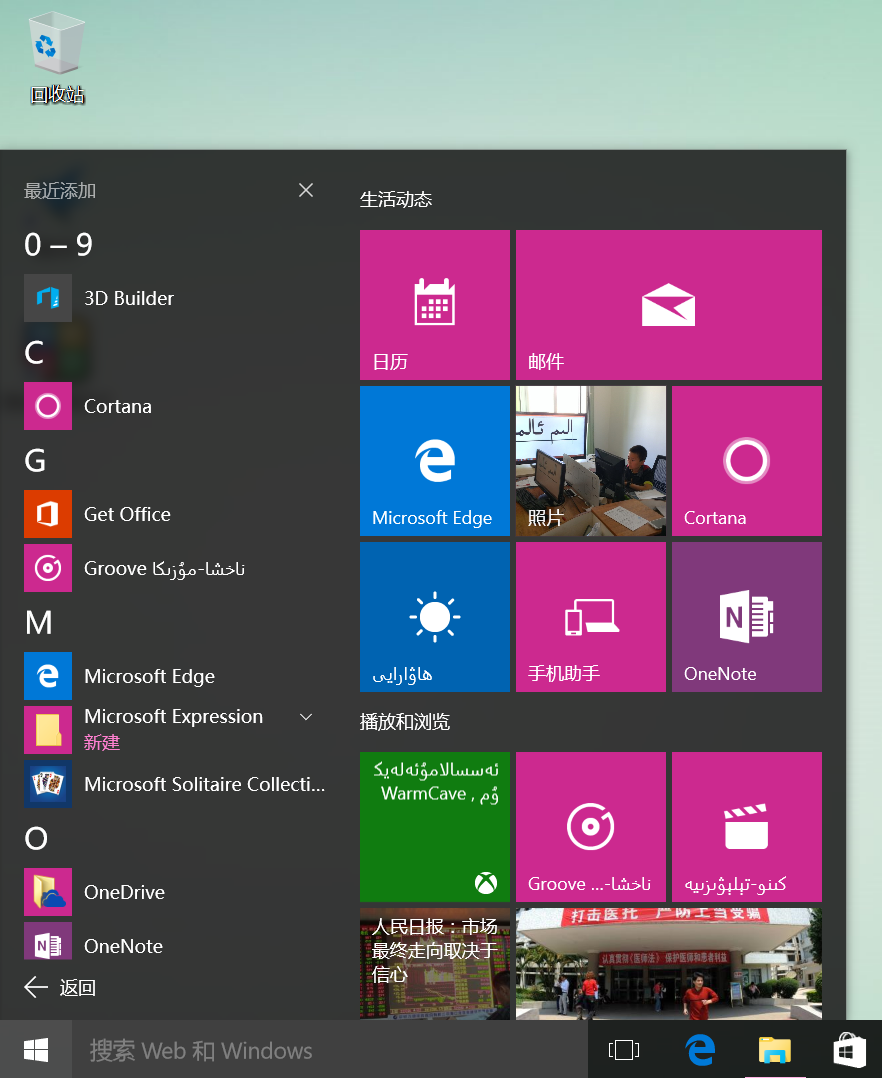882x1078 pixels.
Task: Open the Phone Companion (手机助手) tile
Action: coord(591,617)
